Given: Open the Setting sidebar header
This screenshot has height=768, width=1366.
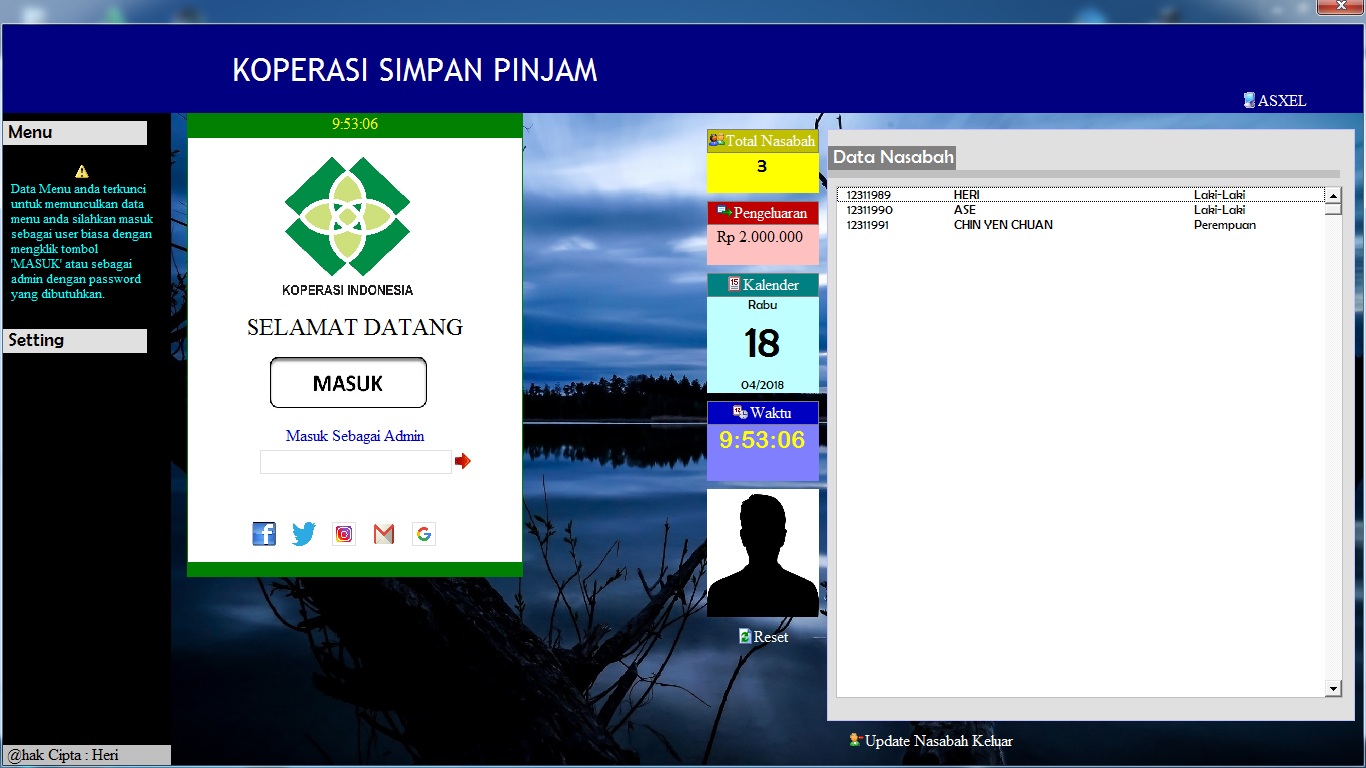Looking at the screenshot, I should (75, 340).
